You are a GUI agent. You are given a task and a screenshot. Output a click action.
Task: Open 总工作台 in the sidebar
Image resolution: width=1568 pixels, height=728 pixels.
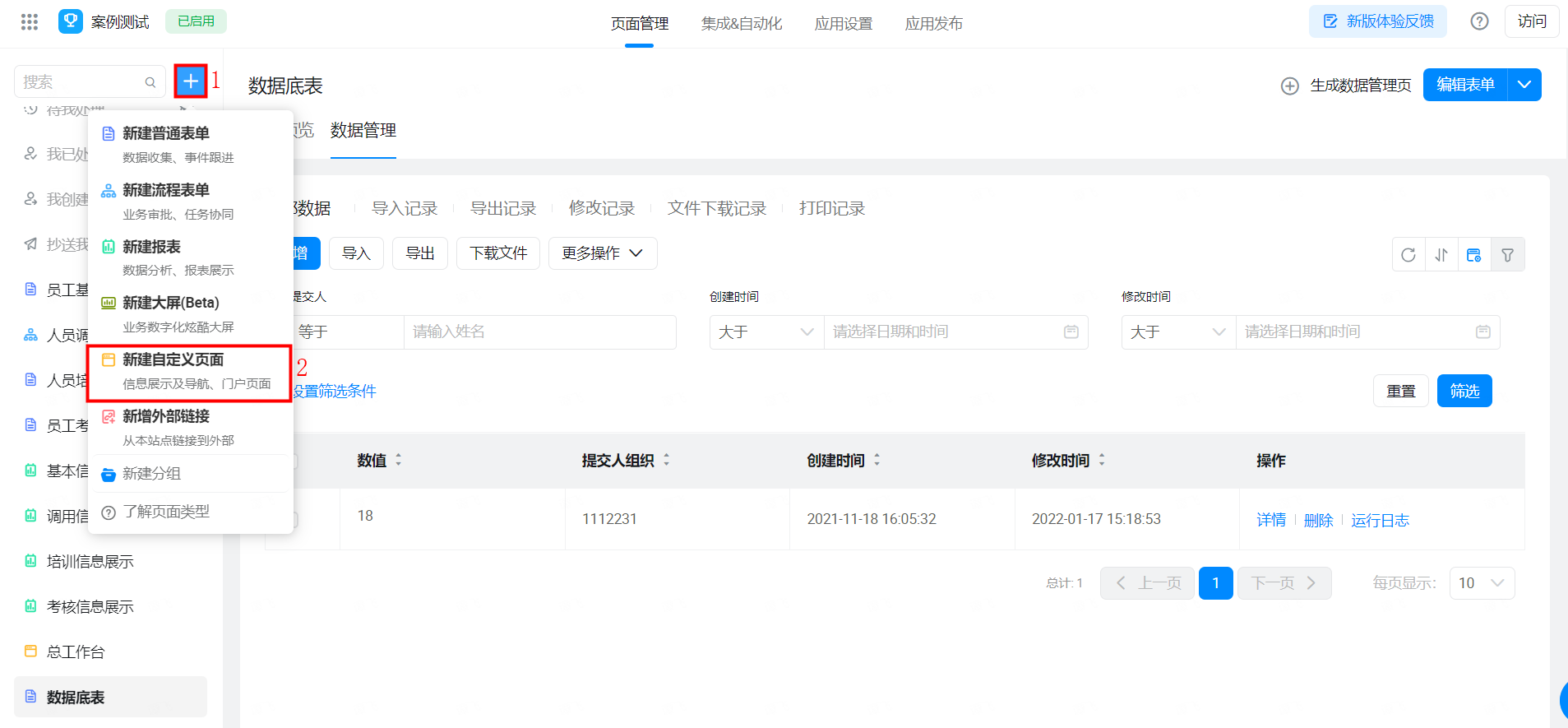coord(76,652)
